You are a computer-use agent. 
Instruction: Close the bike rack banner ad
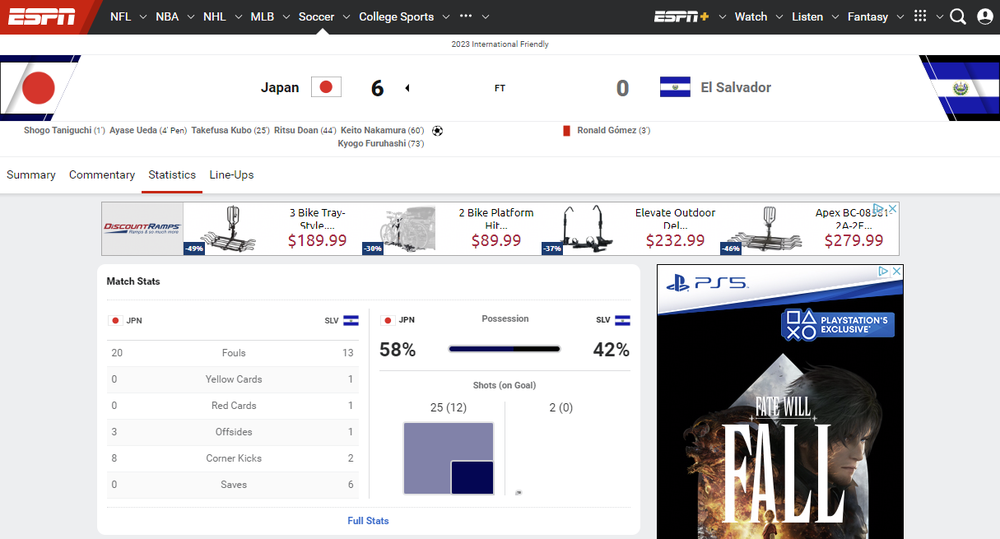click(x=893, y=209)
